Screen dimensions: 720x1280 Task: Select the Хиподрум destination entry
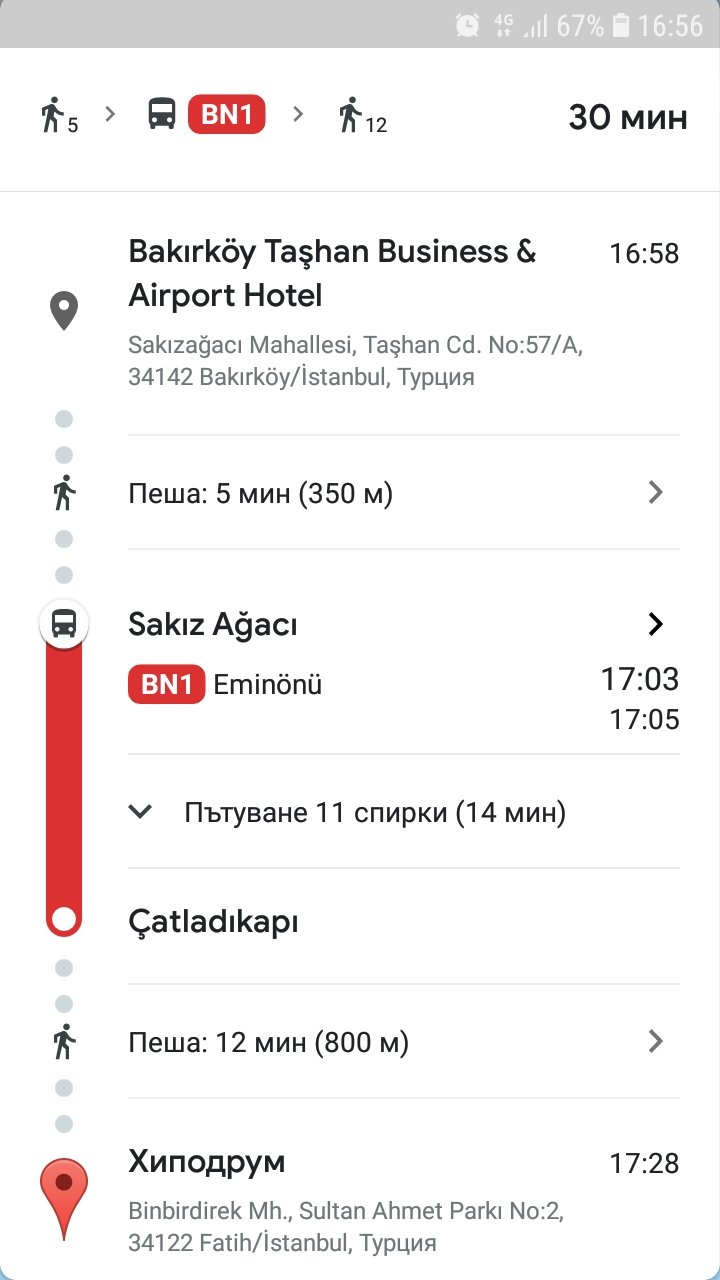tap(207, 1162)
